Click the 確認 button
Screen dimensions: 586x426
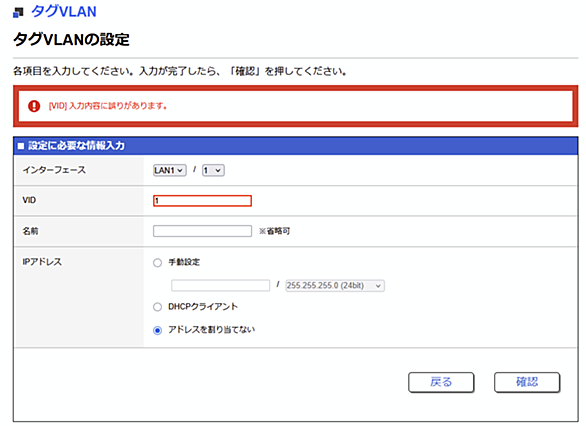click(527, 382)
